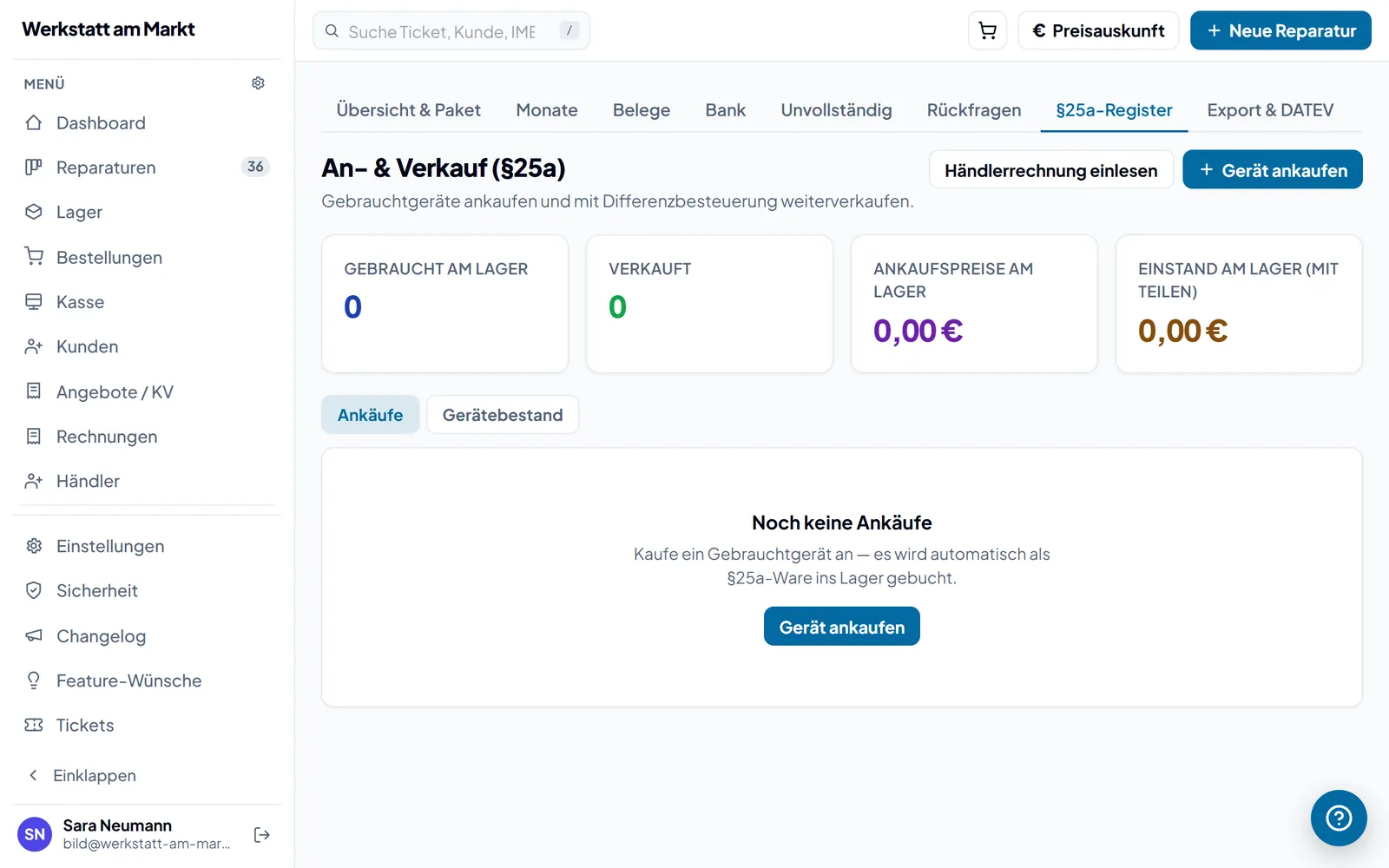1389x868 pixels.
Task: Open Einstellungen gear icon in sidebar
Action: [34, 546]
